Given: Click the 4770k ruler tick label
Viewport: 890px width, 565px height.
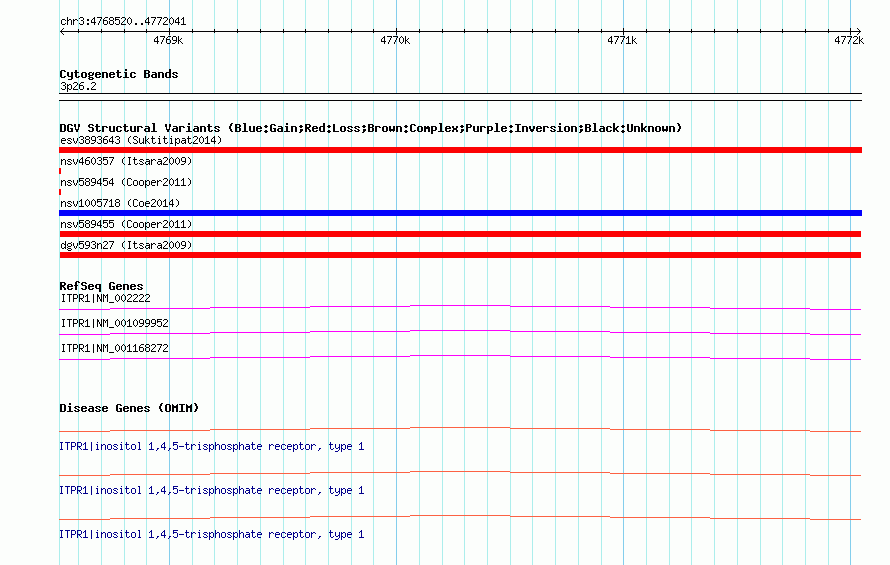Looking at the screenshot, I should 395,40.
